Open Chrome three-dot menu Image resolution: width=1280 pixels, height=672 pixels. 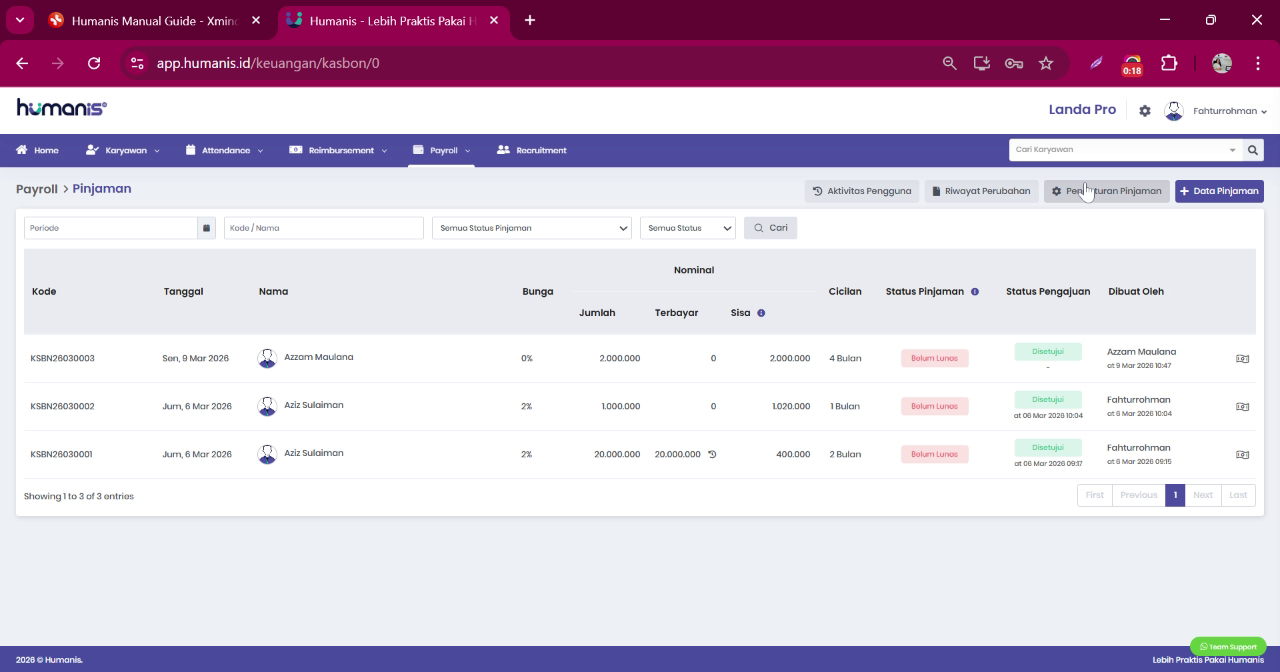(x=1258, y=63)
